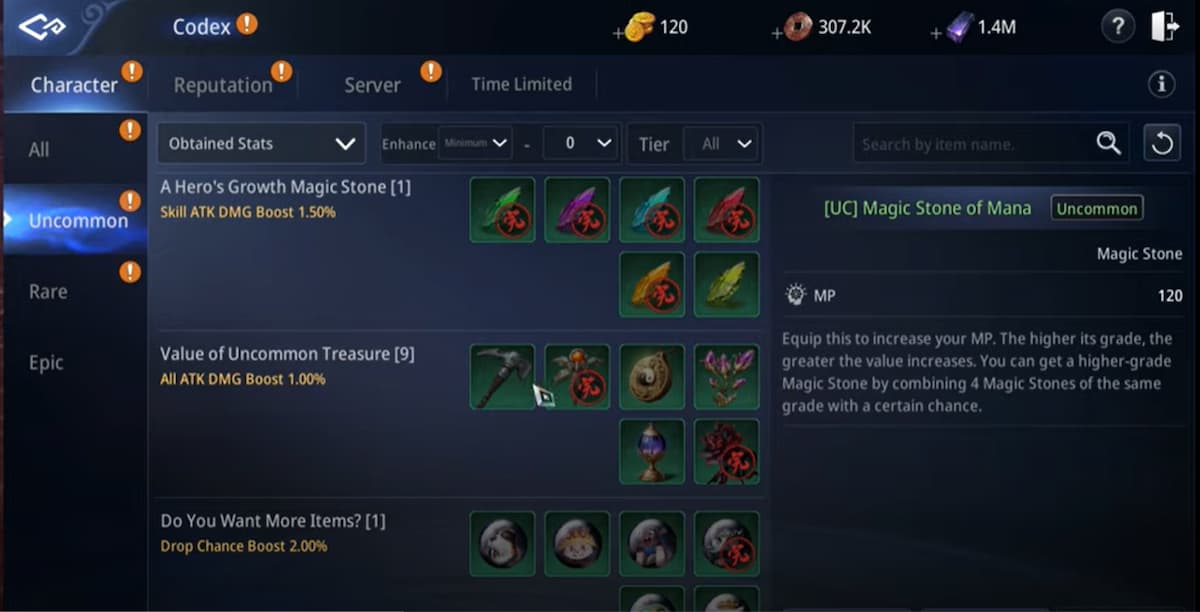Click the back arrow icon at top-left

click(41, 27)
